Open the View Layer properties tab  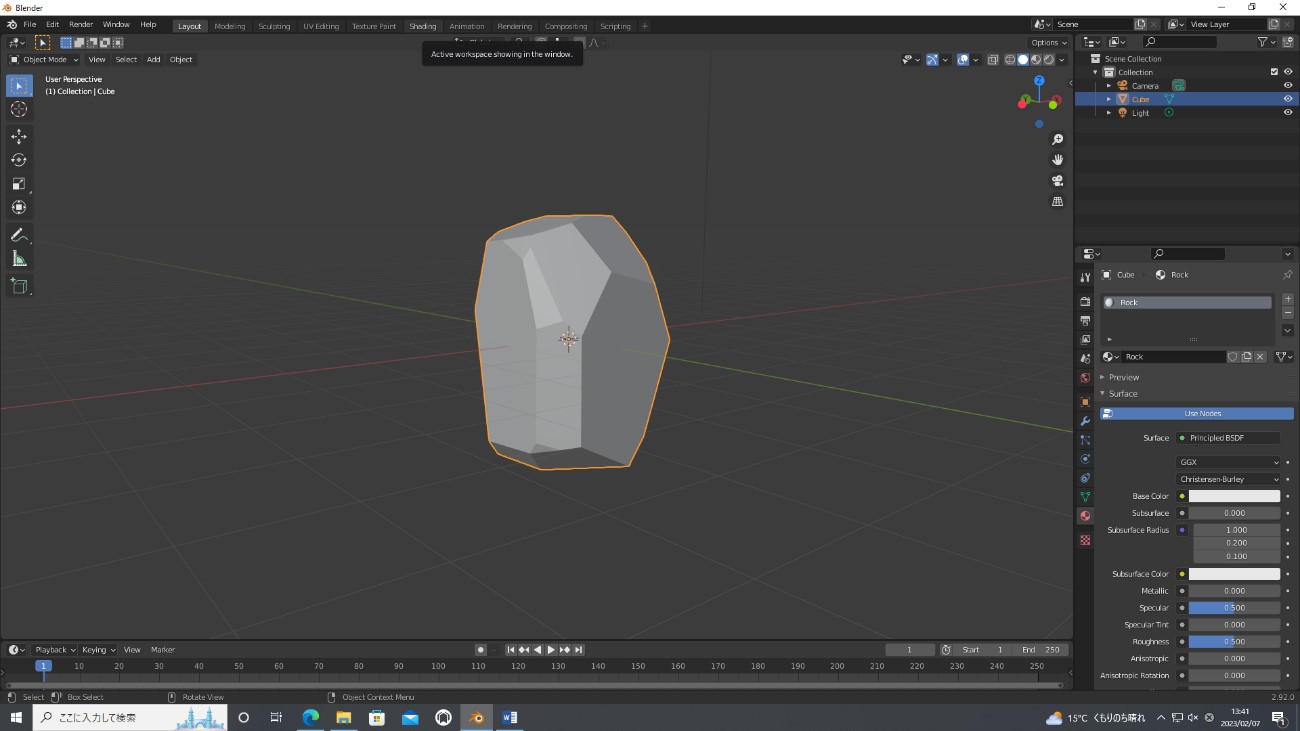pyautogui.click(x=1085, y=340)
